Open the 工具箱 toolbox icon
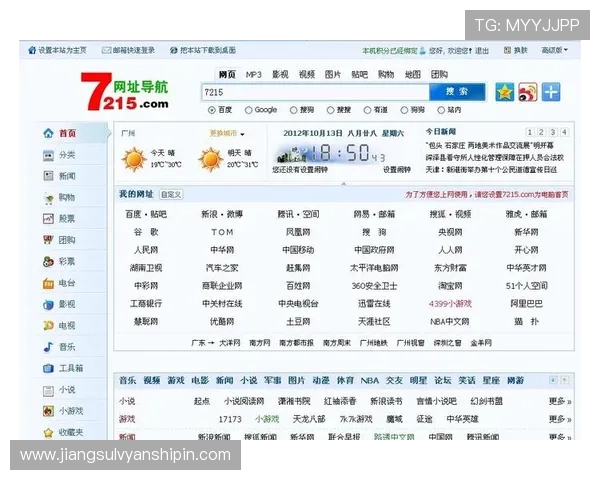This screenshot has width=600, height=480. pos(48,368)
